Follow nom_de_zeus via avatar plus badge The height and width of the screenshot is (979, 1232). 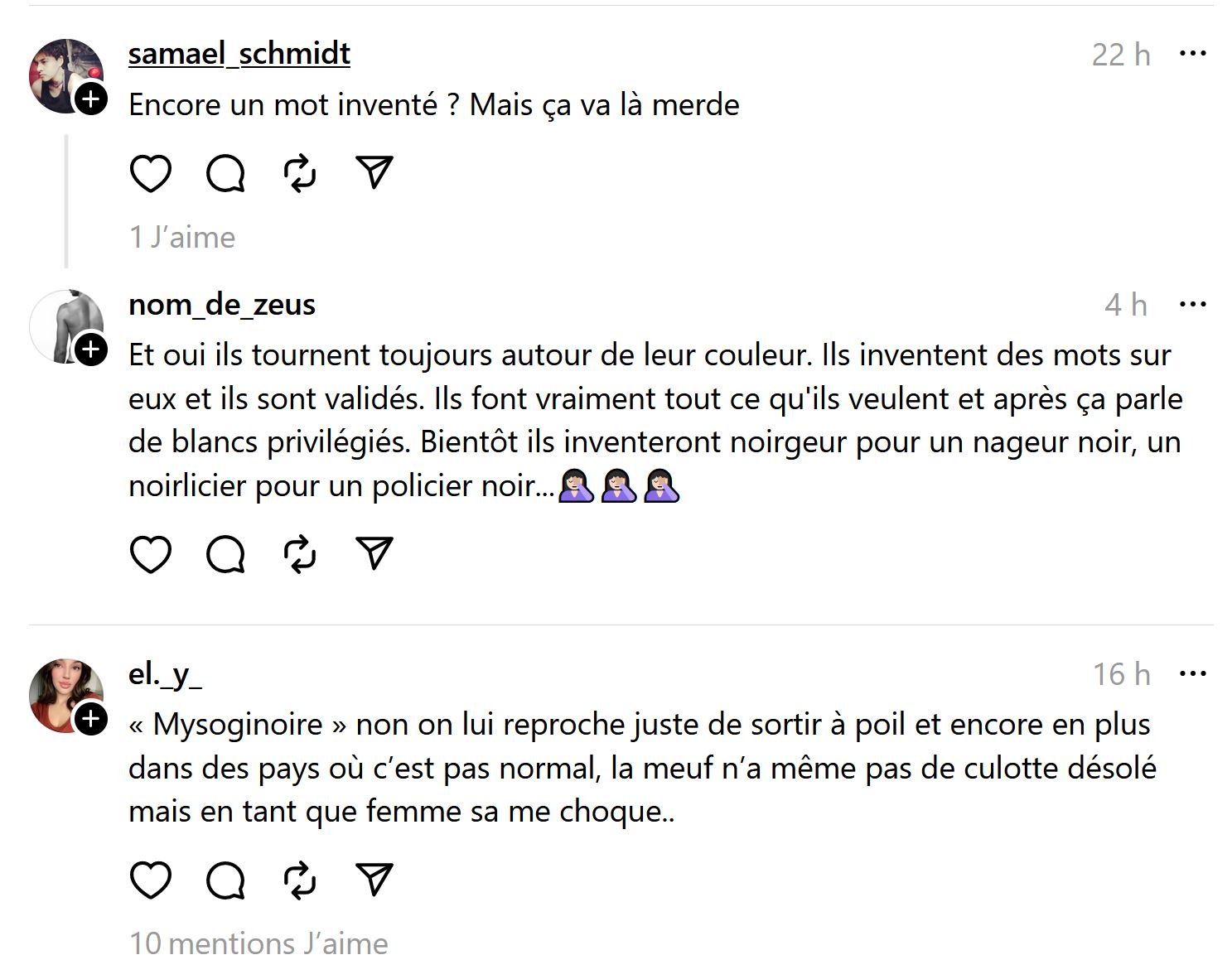coord(91,350)
